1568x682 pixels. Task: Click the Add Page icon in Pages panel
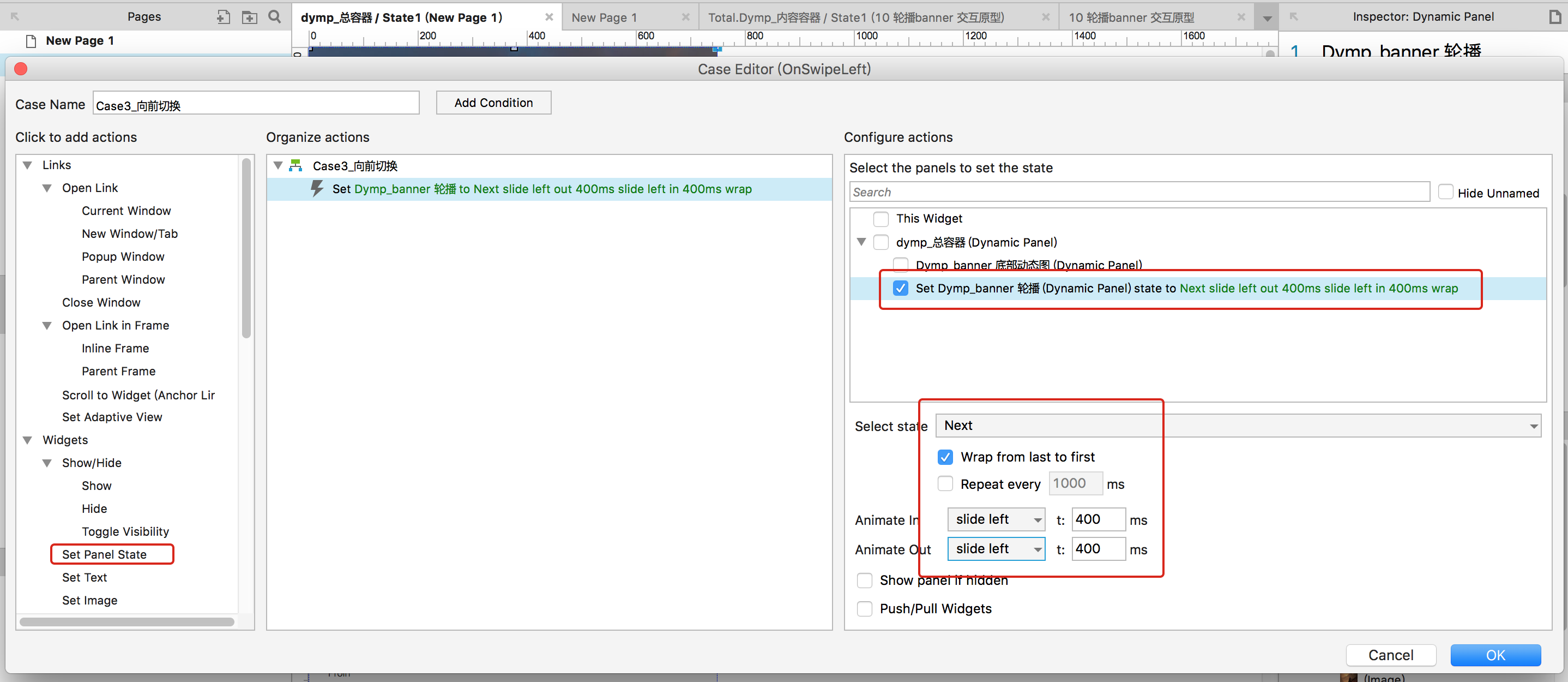click(x=224, y=17)
